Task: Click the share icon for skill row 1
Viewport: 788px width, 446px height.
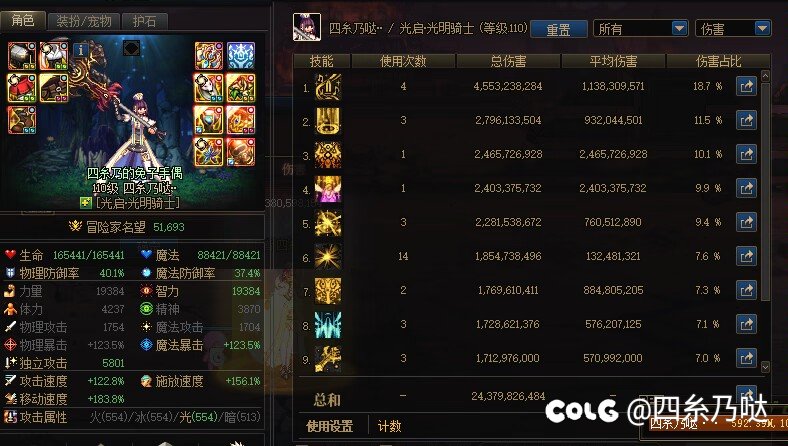Action: pos(746,86)
